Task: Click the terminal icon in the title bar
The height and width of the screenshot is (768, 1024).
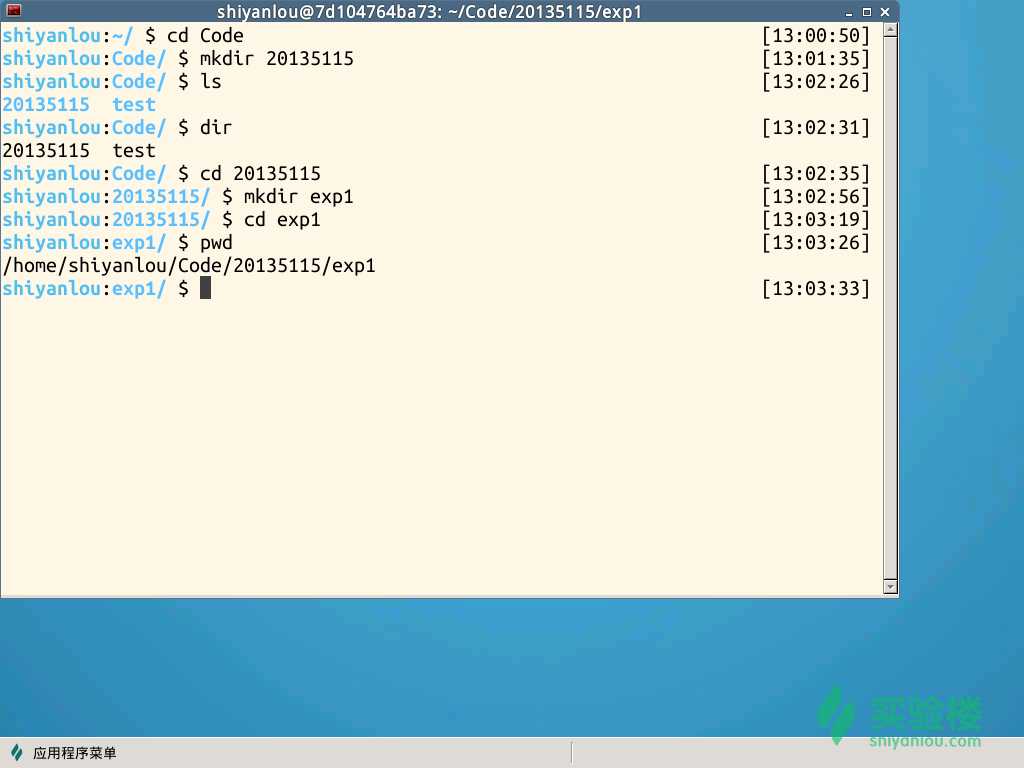Action: [x=13, y=10]
